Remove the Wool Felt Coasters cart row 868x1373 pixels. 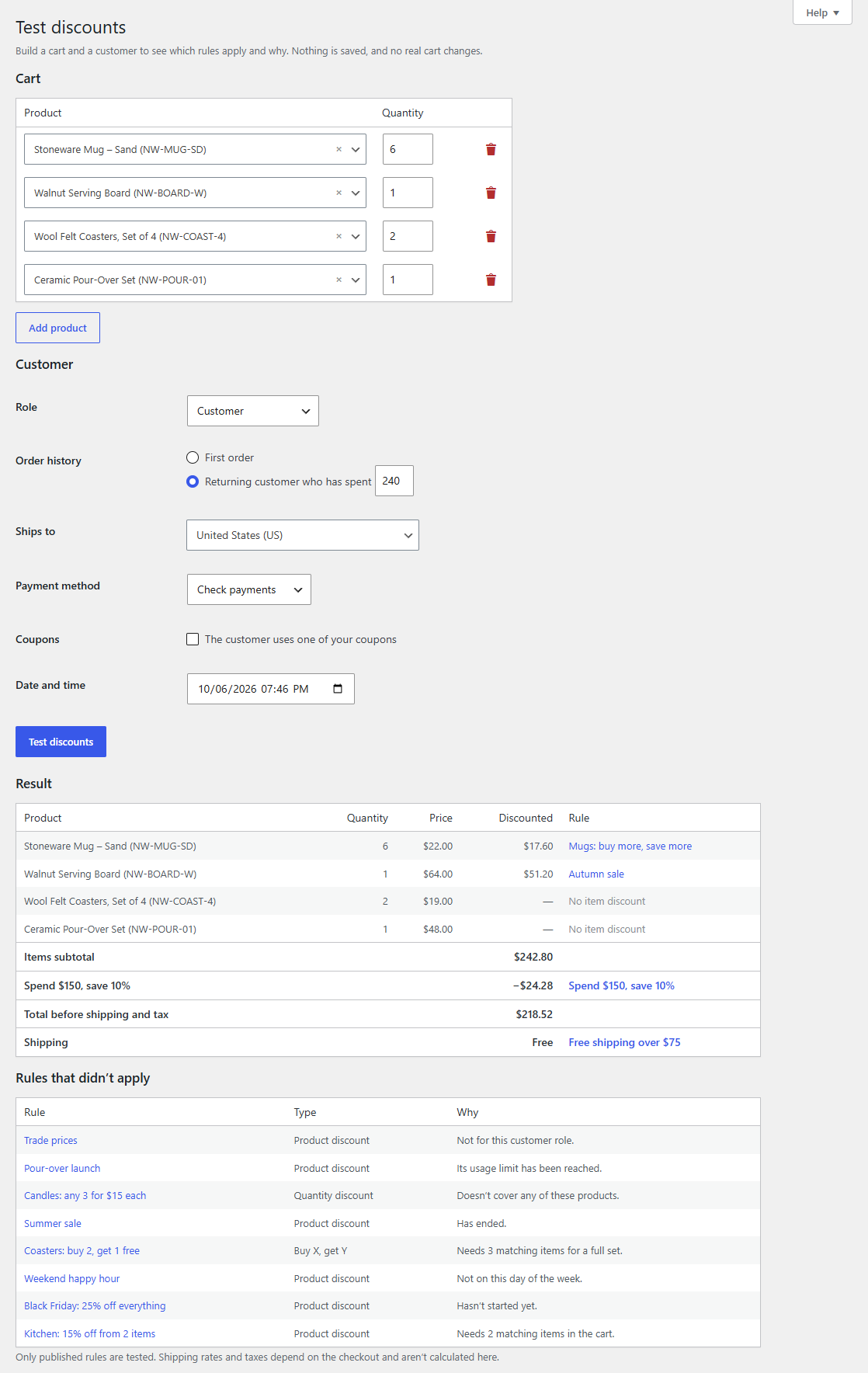coord(491,236)
